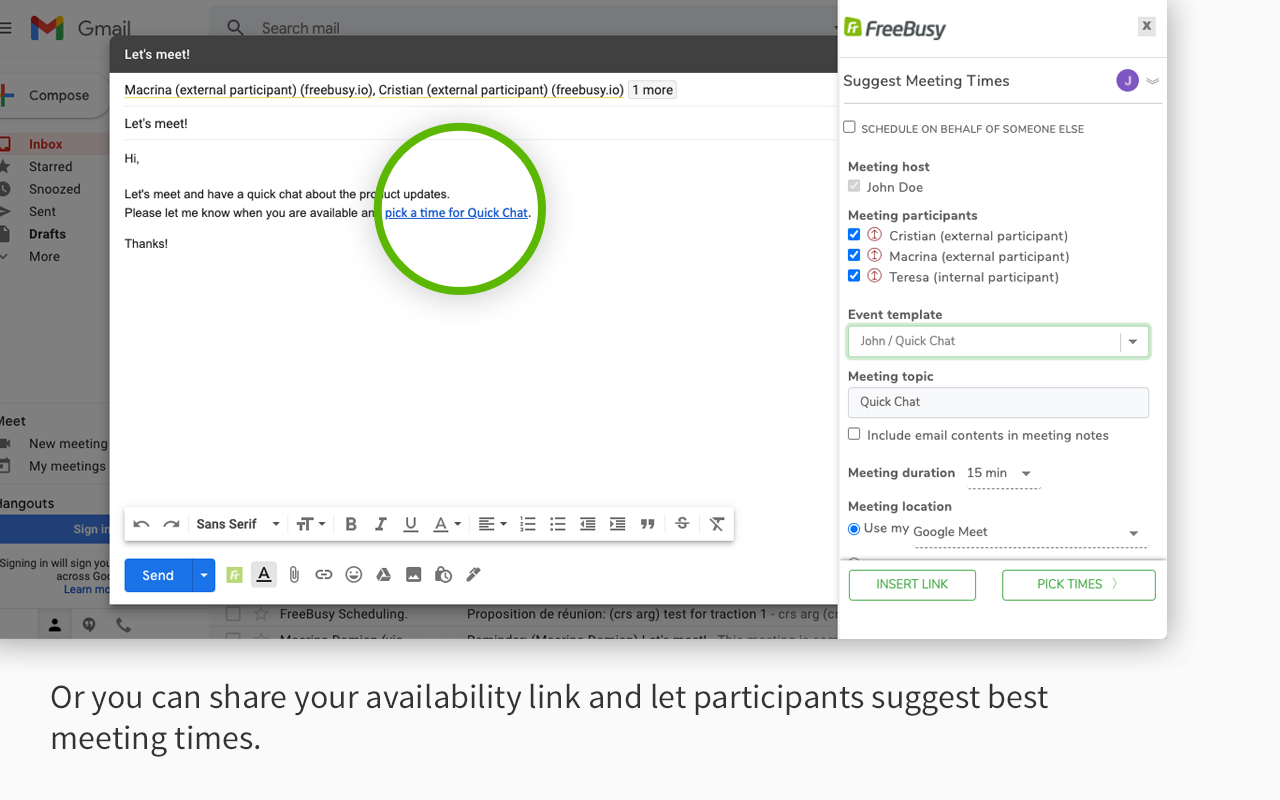Open the Inbox folder

[46, 144]
